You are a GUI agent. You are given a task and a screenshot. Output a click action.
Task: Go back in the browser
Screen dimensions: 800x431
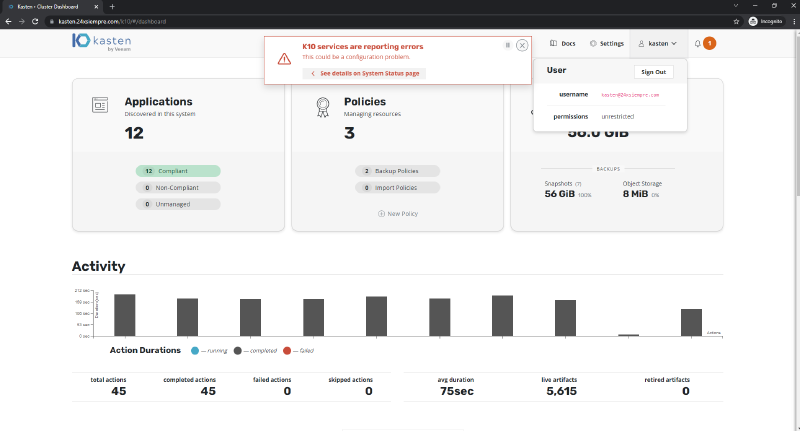point(8,21)
